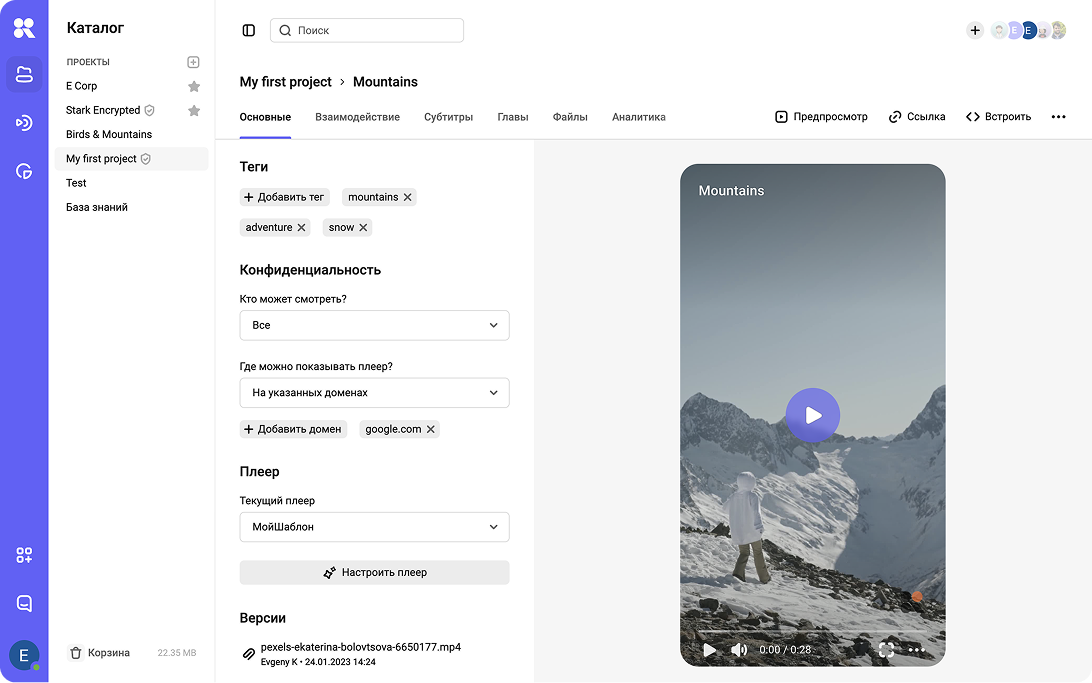Toggle the sidebar panel collapse icon
Viewport: 1092px width, 683px height.
[249, 31]
